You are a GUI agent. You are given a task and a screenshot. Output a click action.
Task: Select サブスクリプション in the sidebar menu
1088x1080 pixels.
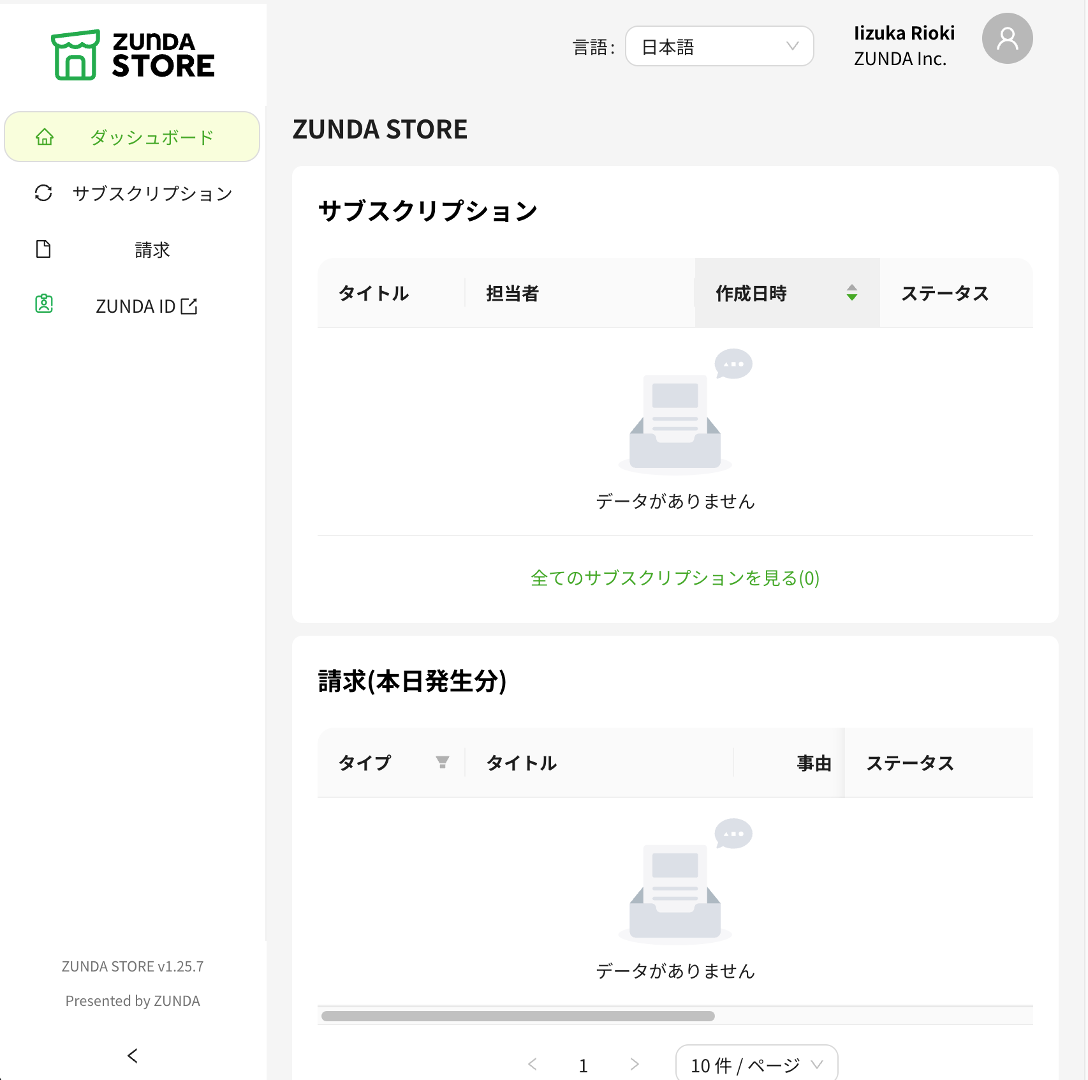pyautogui.click(x=152, y=193)
